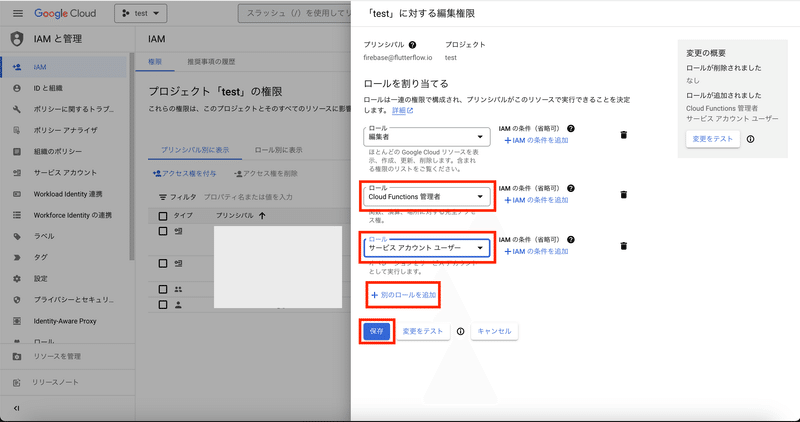This screenshot has width=800, height=422.
Task: Switch to the 権限 tab
Action: (155, 61)
